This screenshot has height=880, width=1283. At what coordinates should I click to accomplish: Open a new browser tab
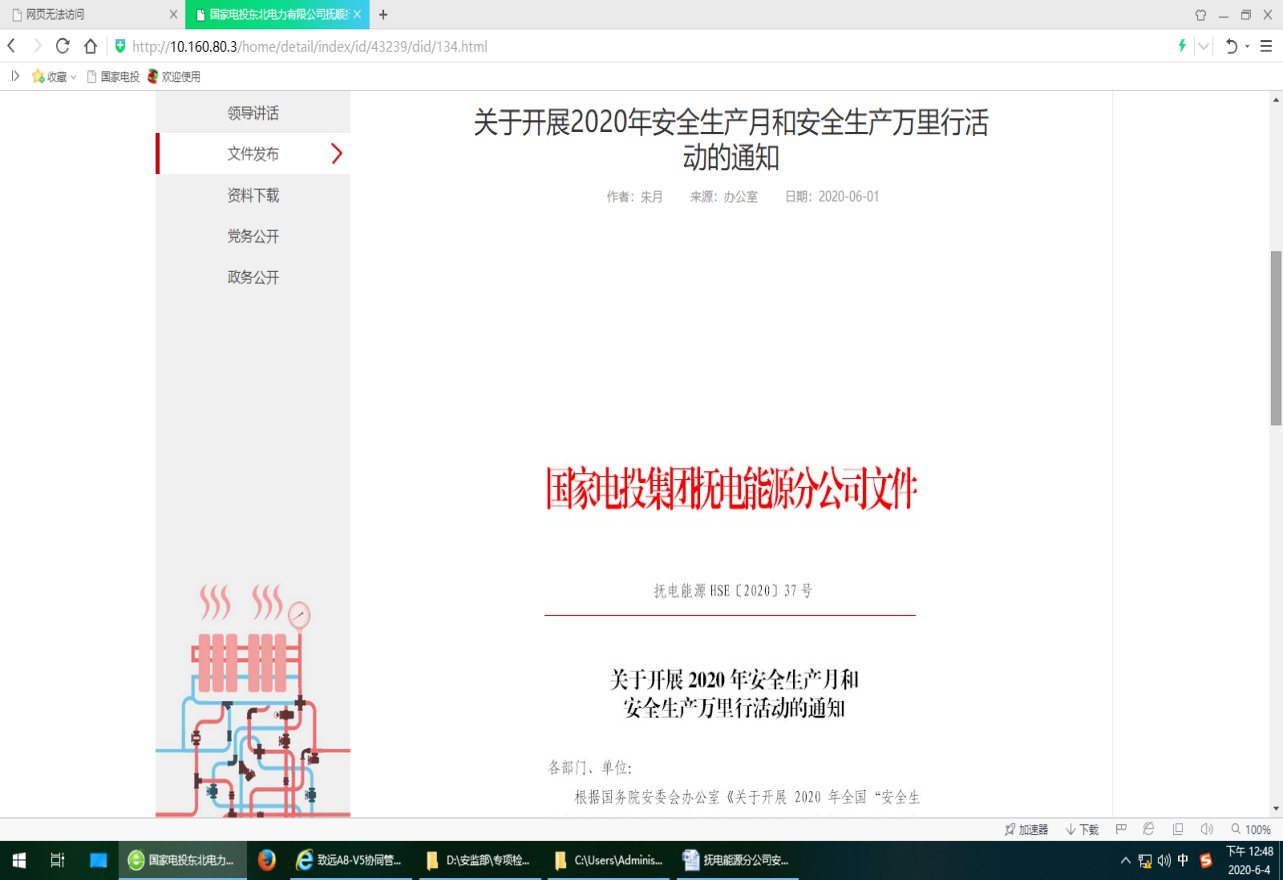[x=383, y=15]
